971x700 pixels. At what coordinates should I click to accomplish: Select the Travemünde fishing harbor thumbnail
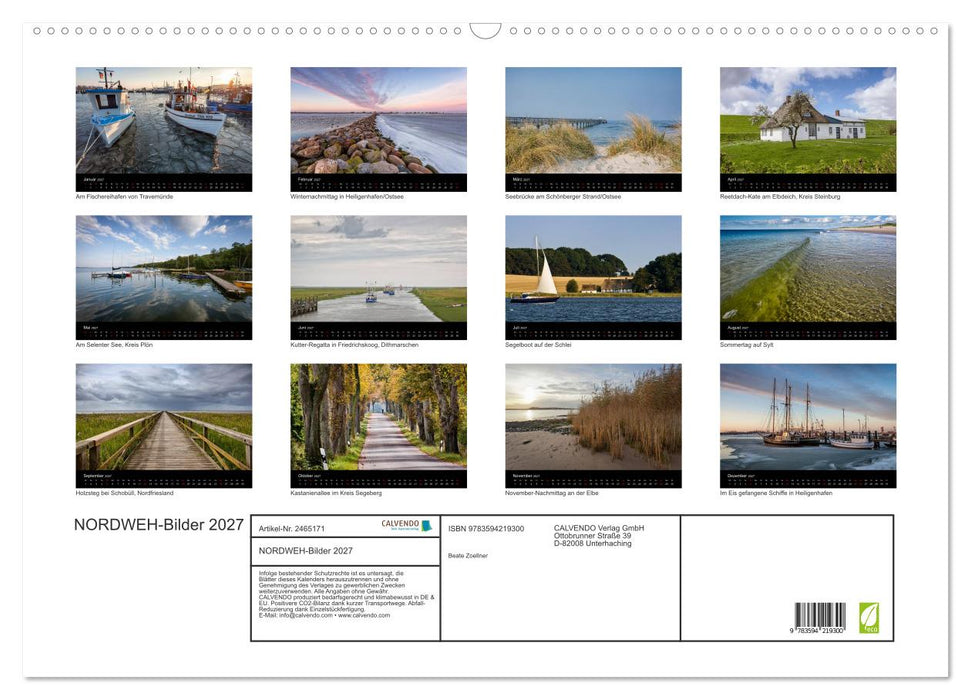point(163,120)
